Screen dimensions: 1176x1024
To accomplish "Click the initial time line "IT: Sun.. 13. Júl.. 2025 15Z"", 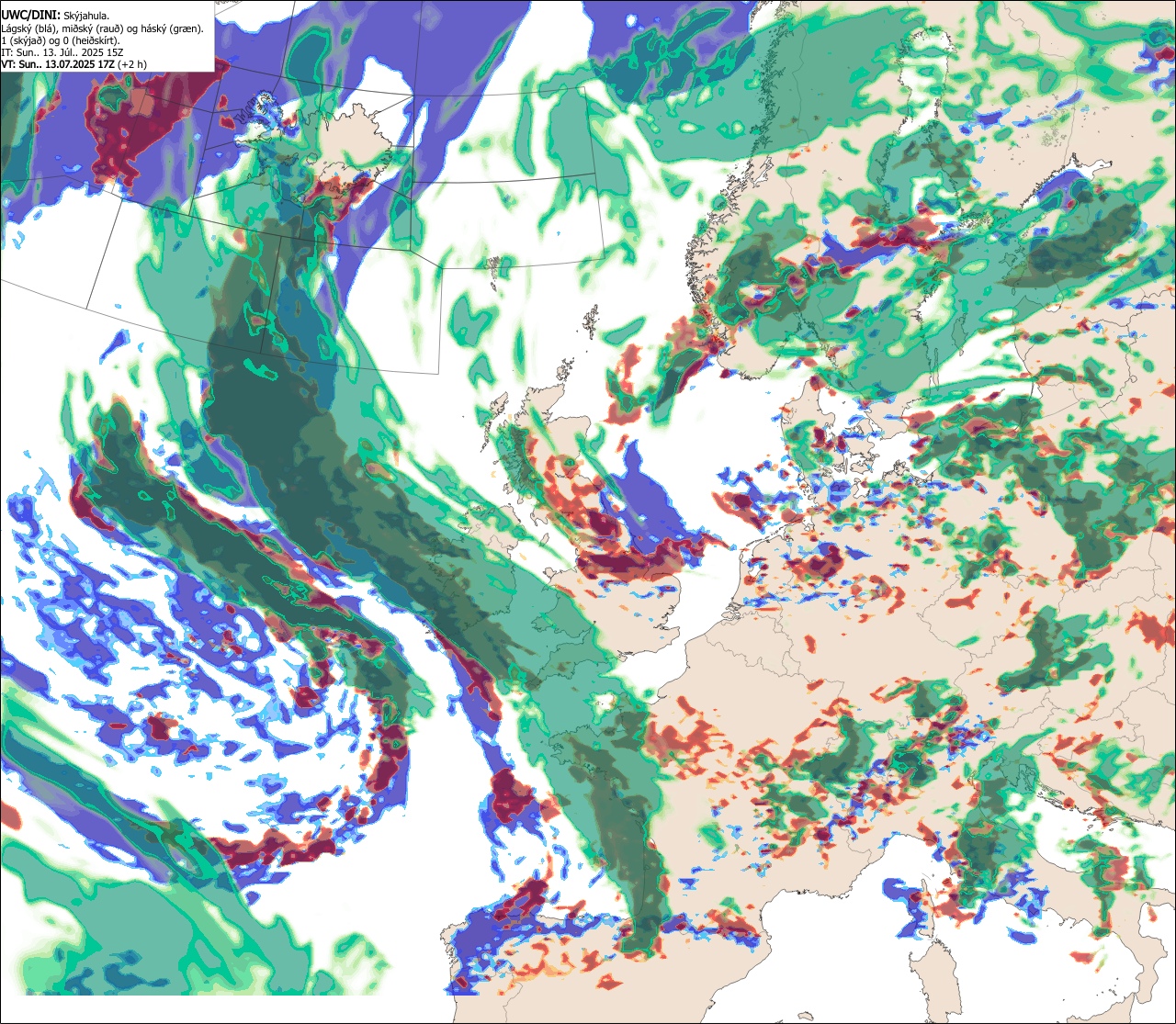I will click(x=62, y=52).
